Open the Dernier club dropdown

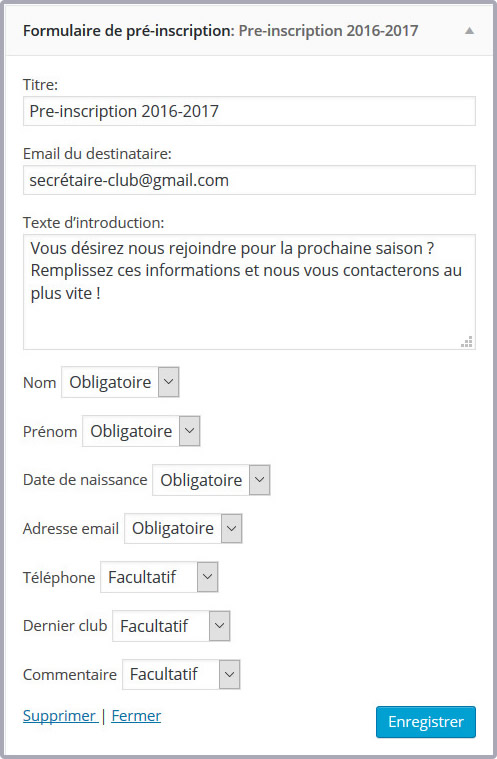[171, 626]
